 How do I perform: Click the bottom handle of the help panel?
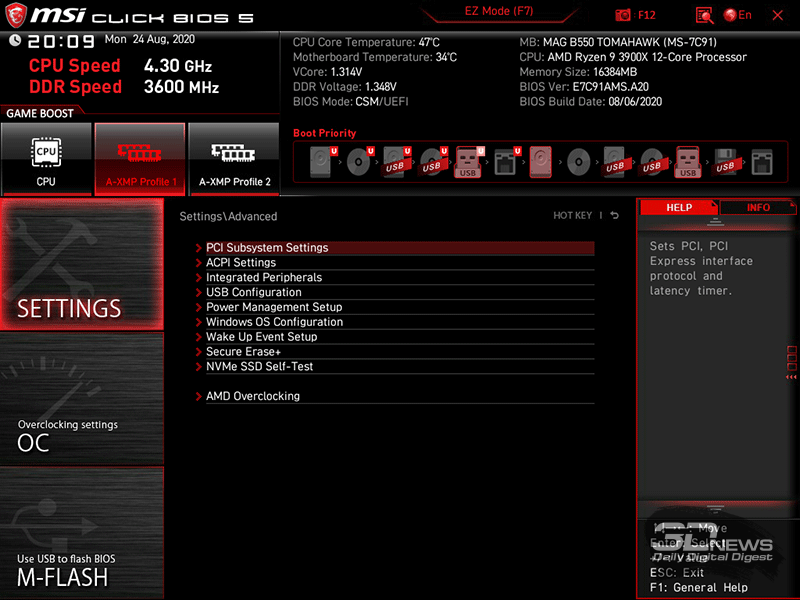pos(715,509)
